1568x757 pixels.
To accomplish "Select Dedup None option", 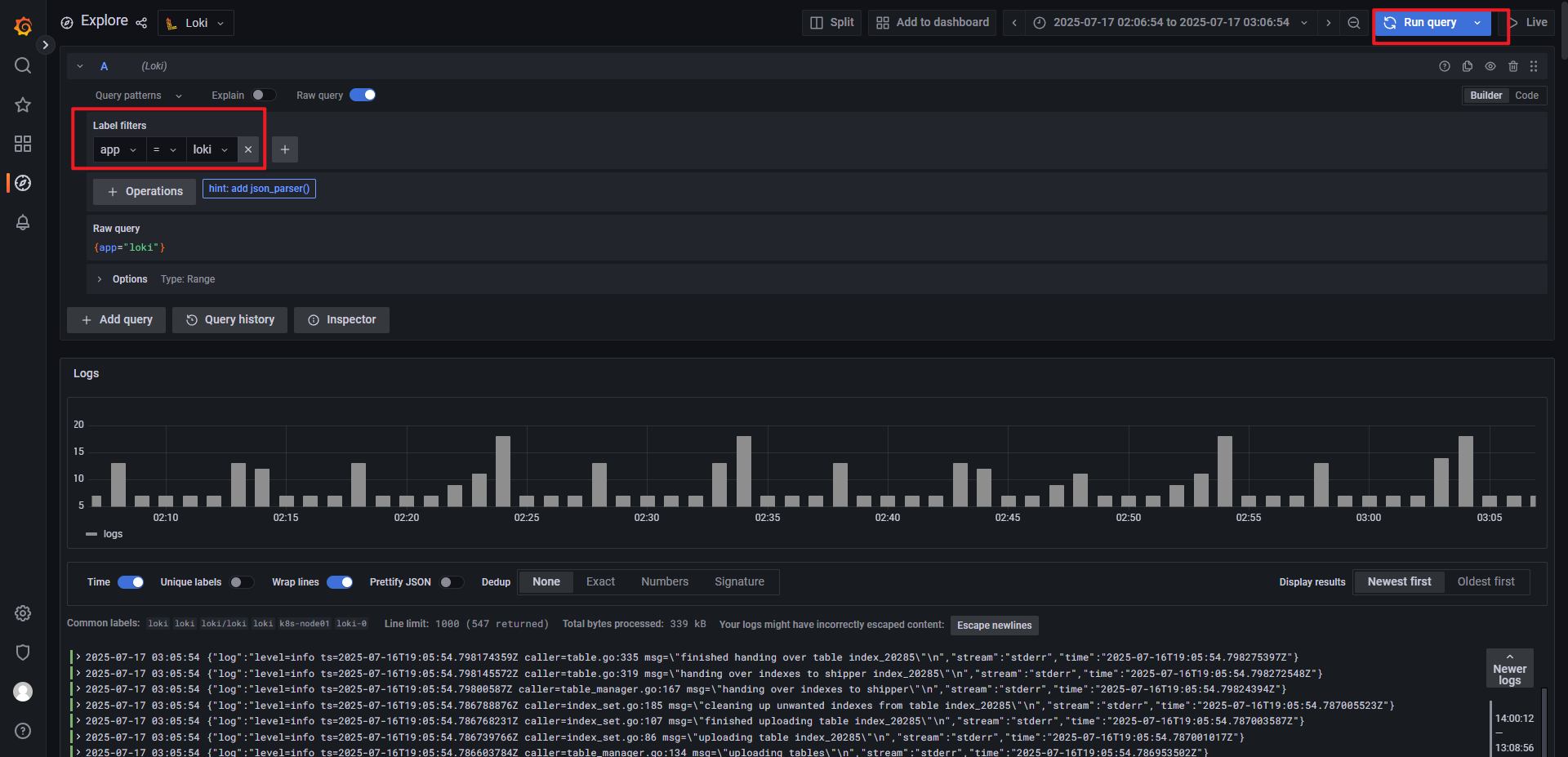I will [546, 582].
